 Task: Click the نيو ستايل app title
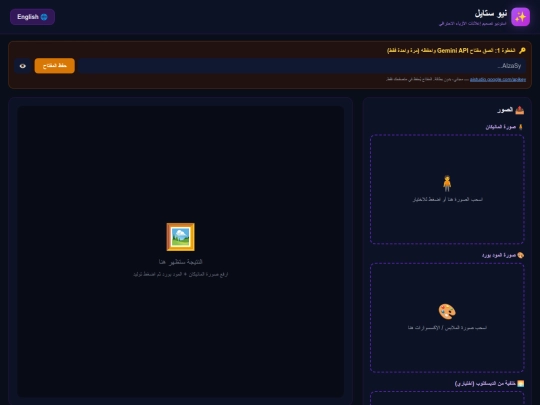tap(491, 14)
